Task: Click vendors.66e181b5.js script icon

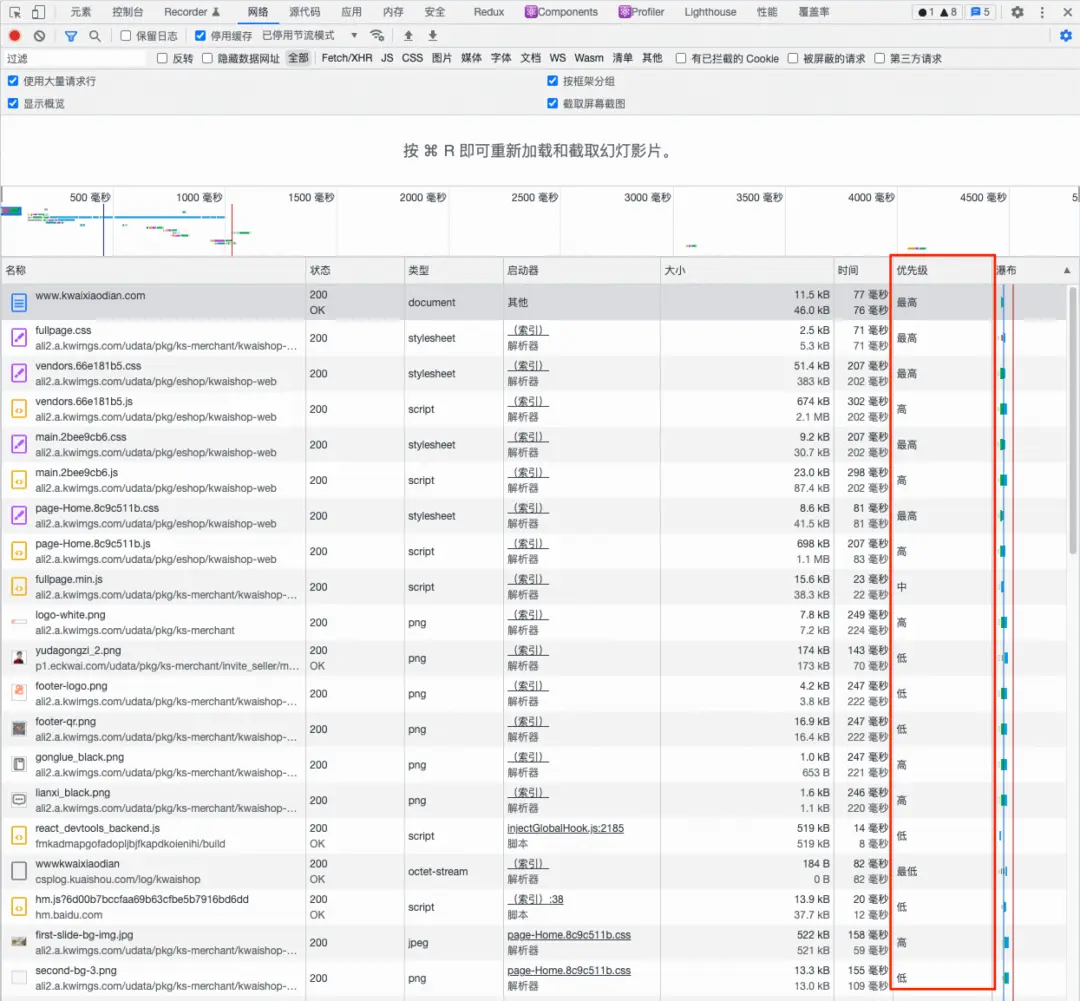Action: point(19,409)
